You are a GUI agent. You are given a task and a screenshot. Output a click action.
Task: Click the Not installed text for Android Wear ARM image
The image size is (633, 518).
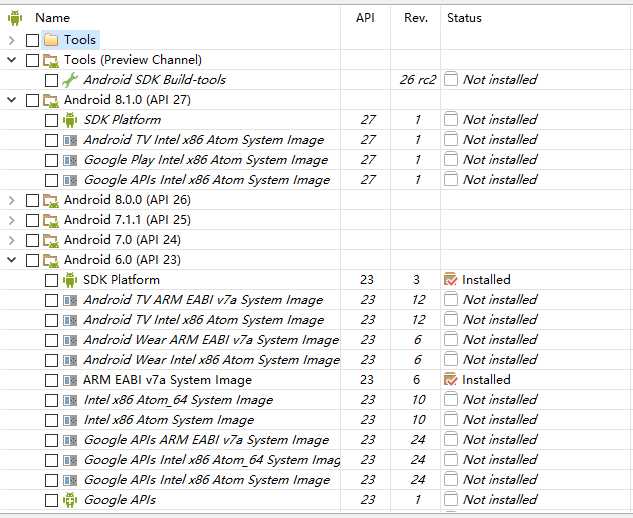(500, 340)
